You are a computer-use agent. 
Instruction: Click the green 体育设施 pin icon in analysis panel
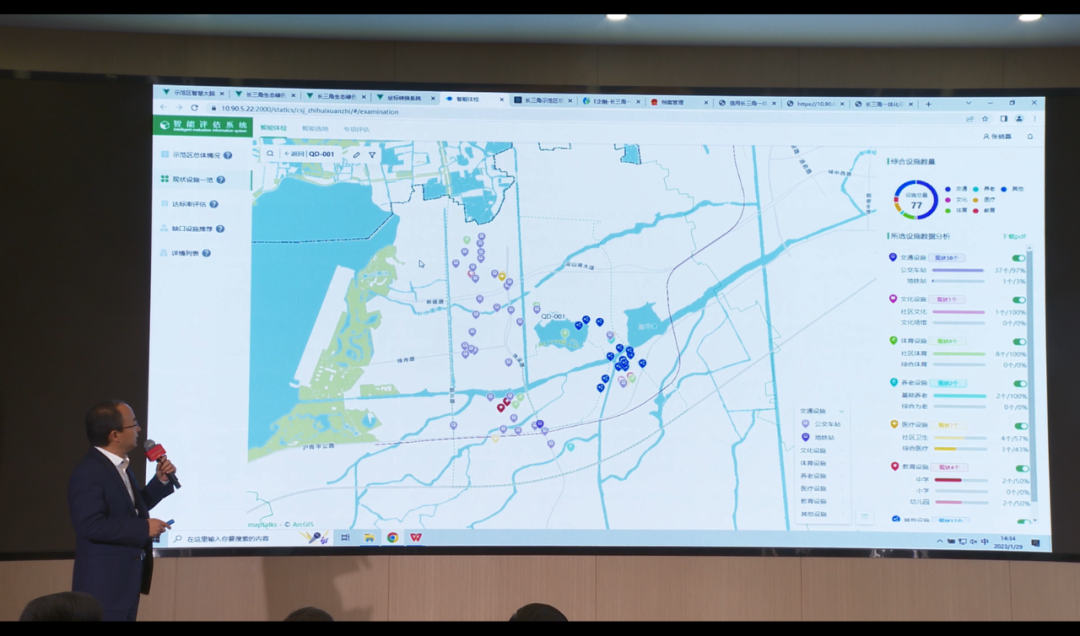point(893,340)
